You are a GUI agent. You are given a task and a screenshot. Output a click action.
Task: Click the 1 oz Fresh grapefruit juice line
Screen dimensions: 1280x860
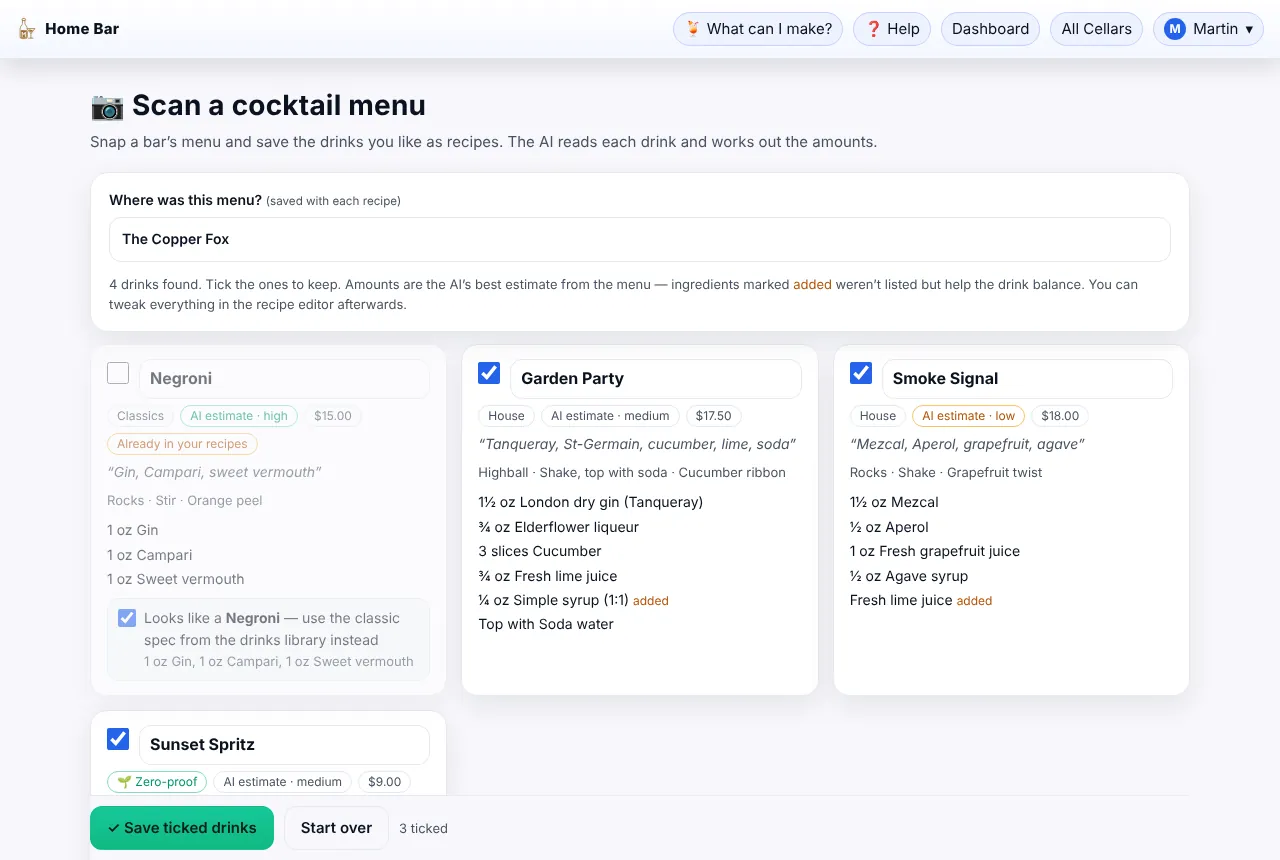[x=935, y=551]
